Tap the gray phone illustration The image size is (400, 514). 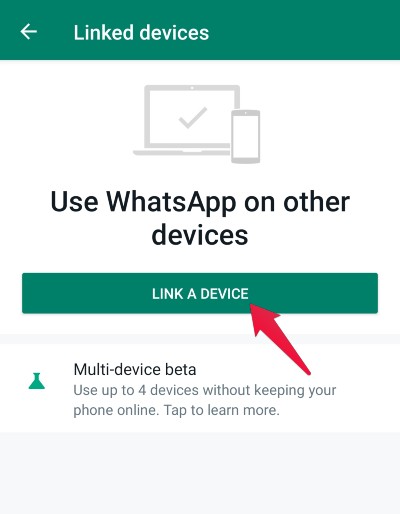point(246,137)
